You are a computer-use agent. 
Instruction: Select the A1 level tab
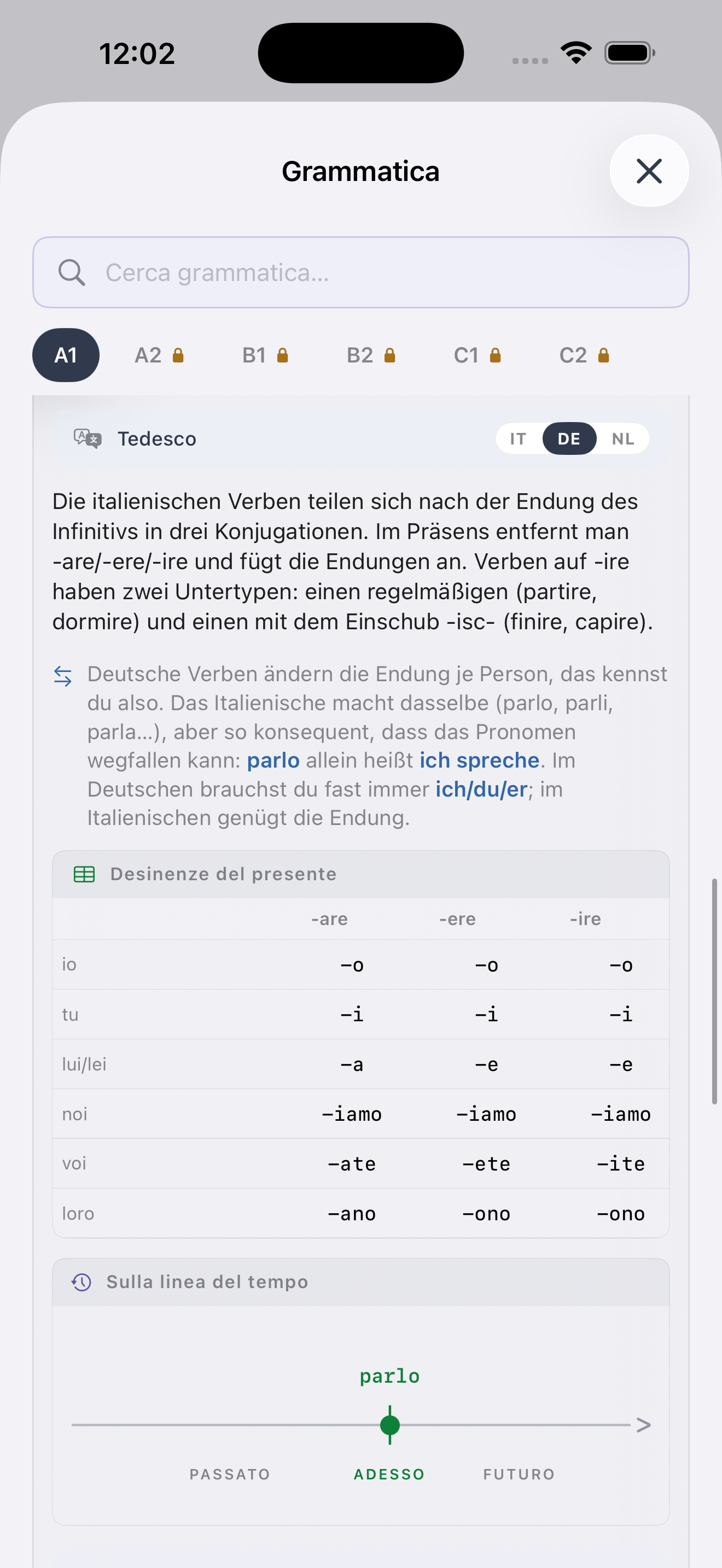pos(66,355)
